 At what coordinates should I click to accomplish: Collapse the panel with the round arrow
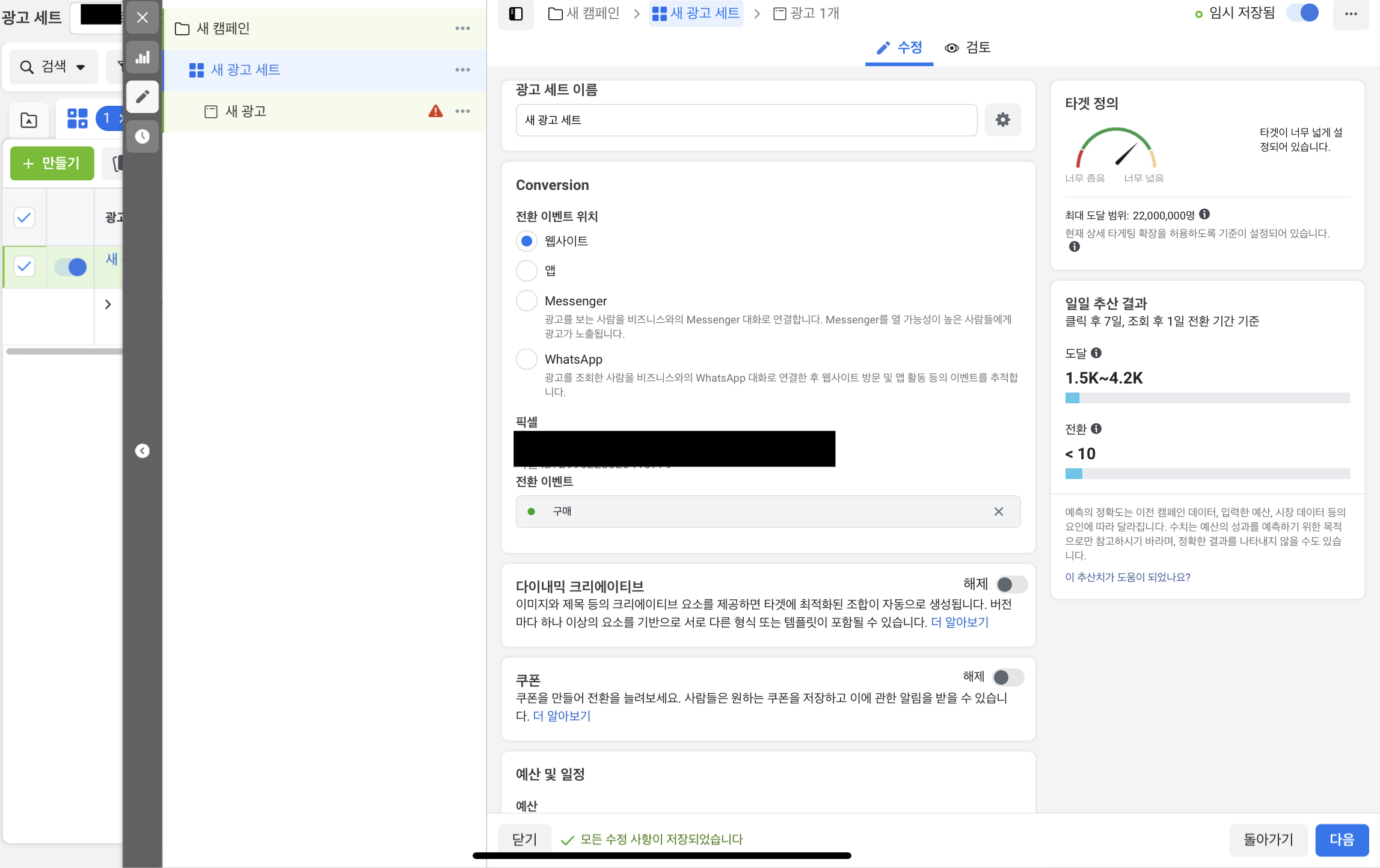[x=143, y=451]
